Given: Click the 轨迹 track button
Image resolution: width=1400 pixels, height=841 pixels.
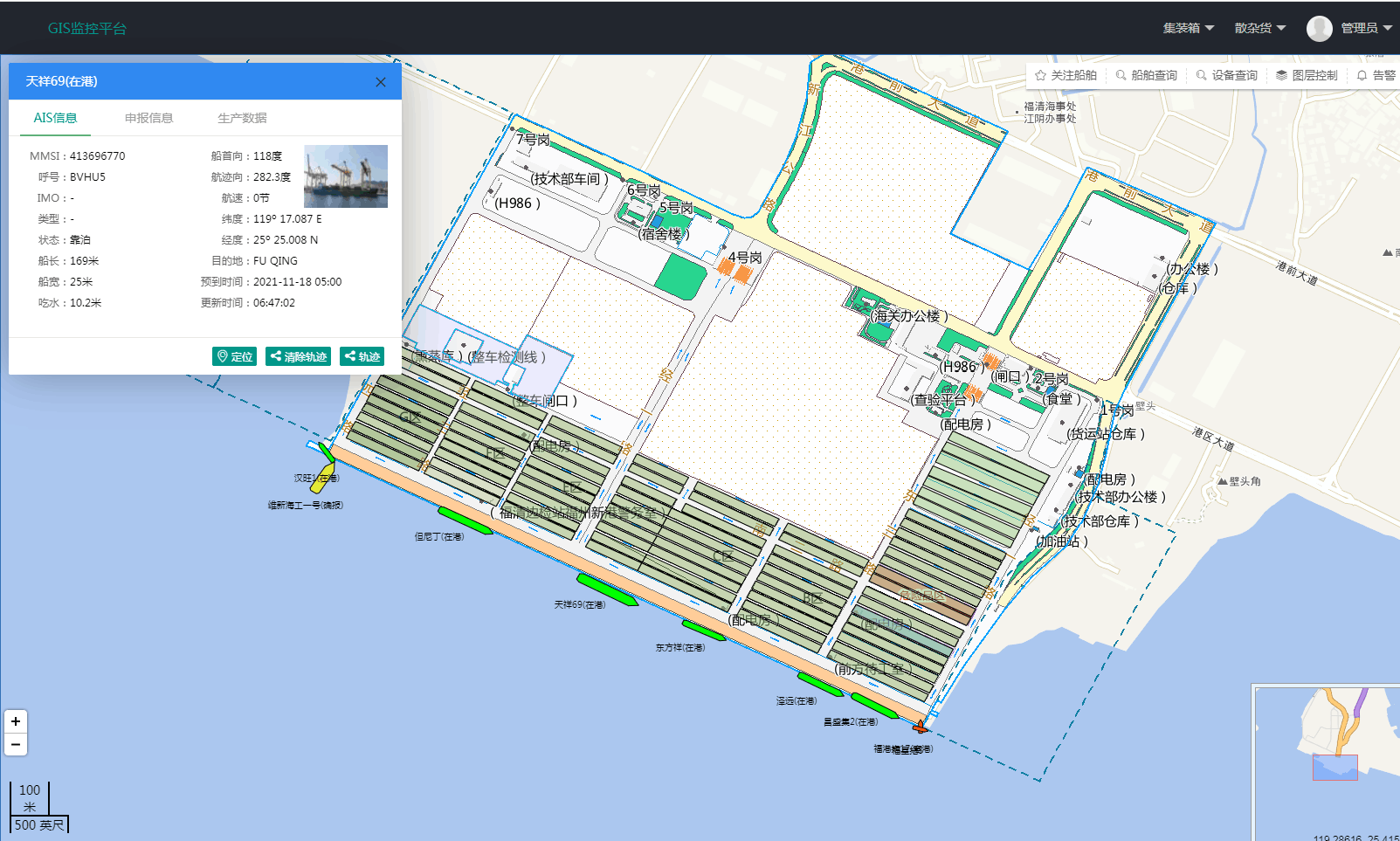Looking at the screenshot, I should [x=362, y=356].
